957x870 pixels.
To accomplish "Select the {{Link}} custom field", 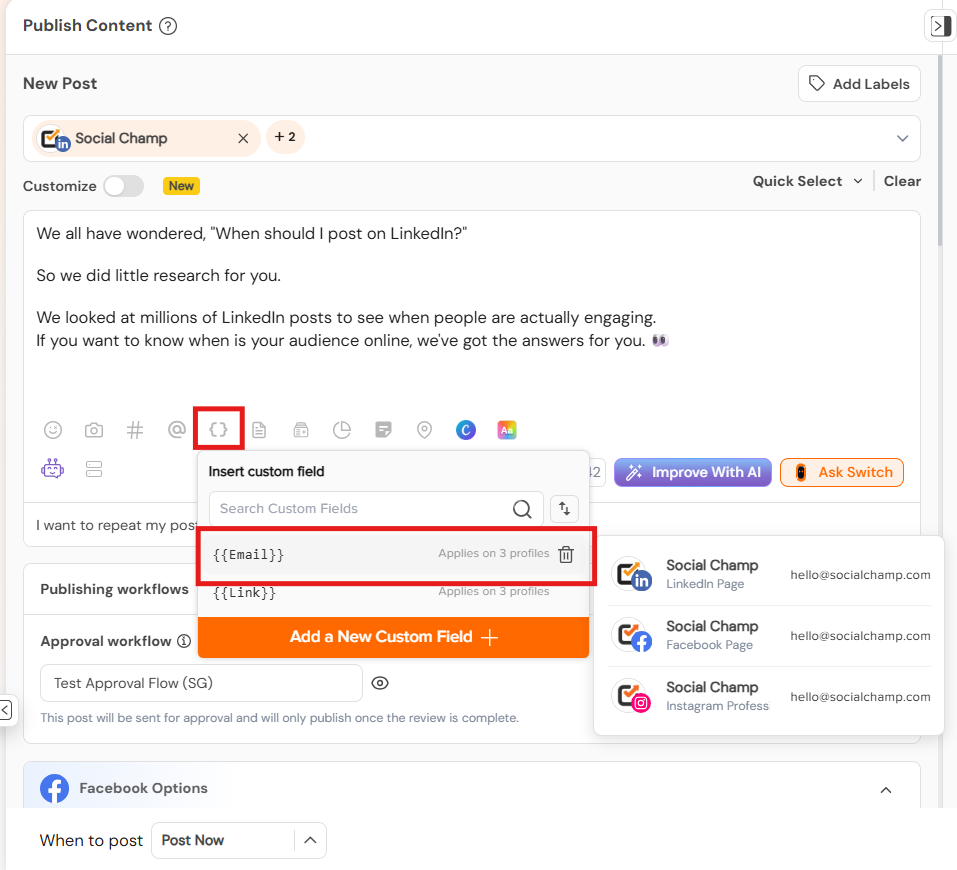I will pos(394,592).
